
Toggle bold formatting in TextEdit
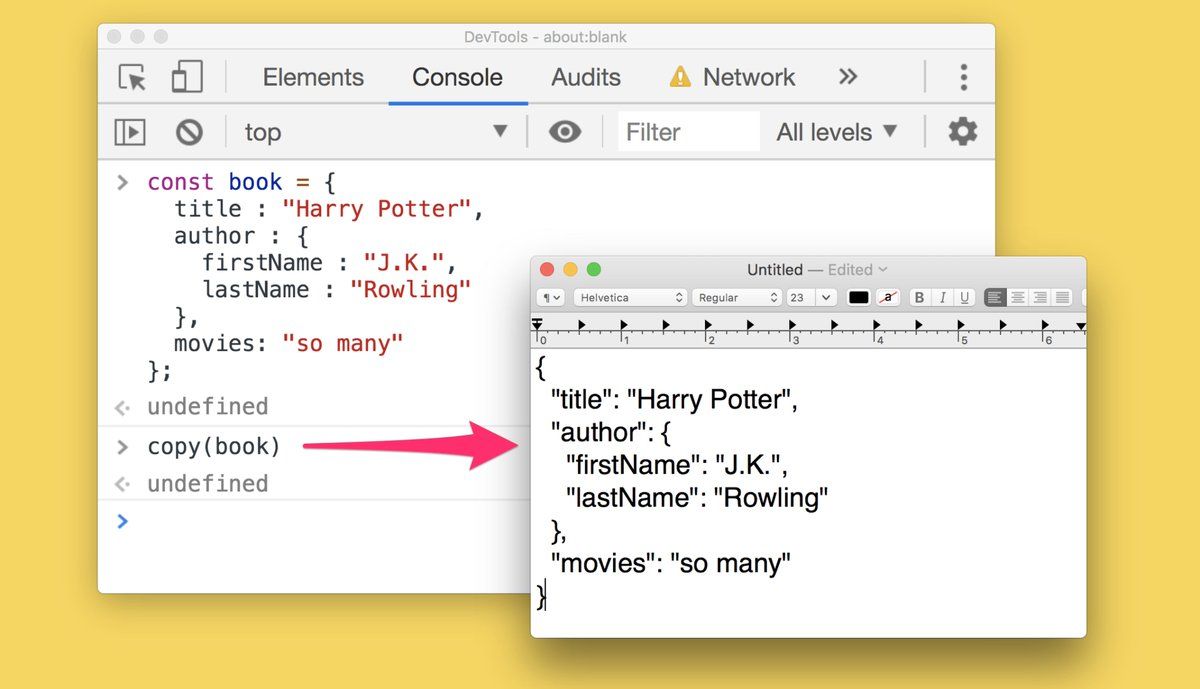[919, 298]
